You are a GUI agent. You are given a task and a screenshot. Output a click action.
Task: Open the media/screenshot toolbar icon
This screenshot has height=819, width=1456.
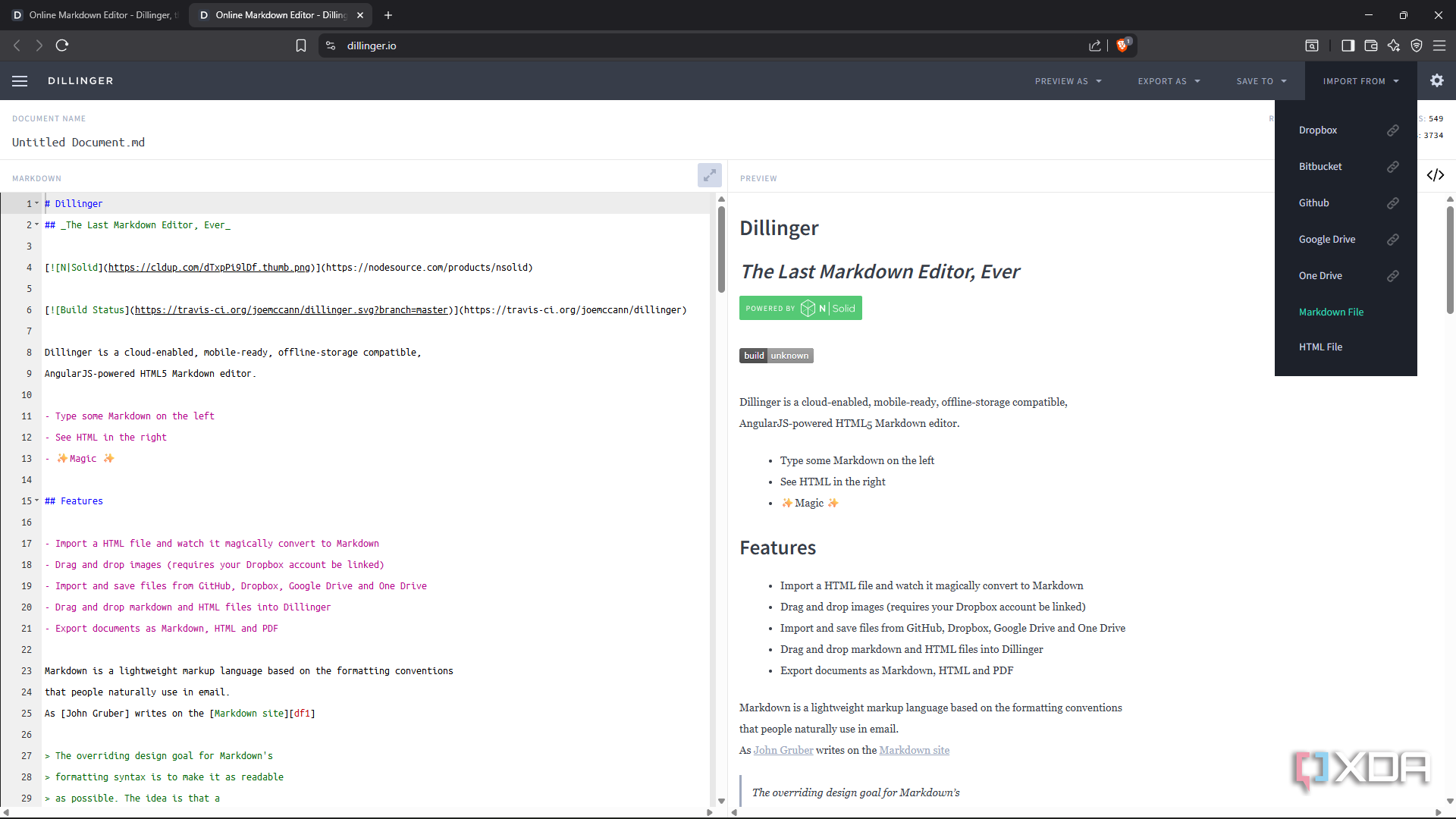point(1312,45)
